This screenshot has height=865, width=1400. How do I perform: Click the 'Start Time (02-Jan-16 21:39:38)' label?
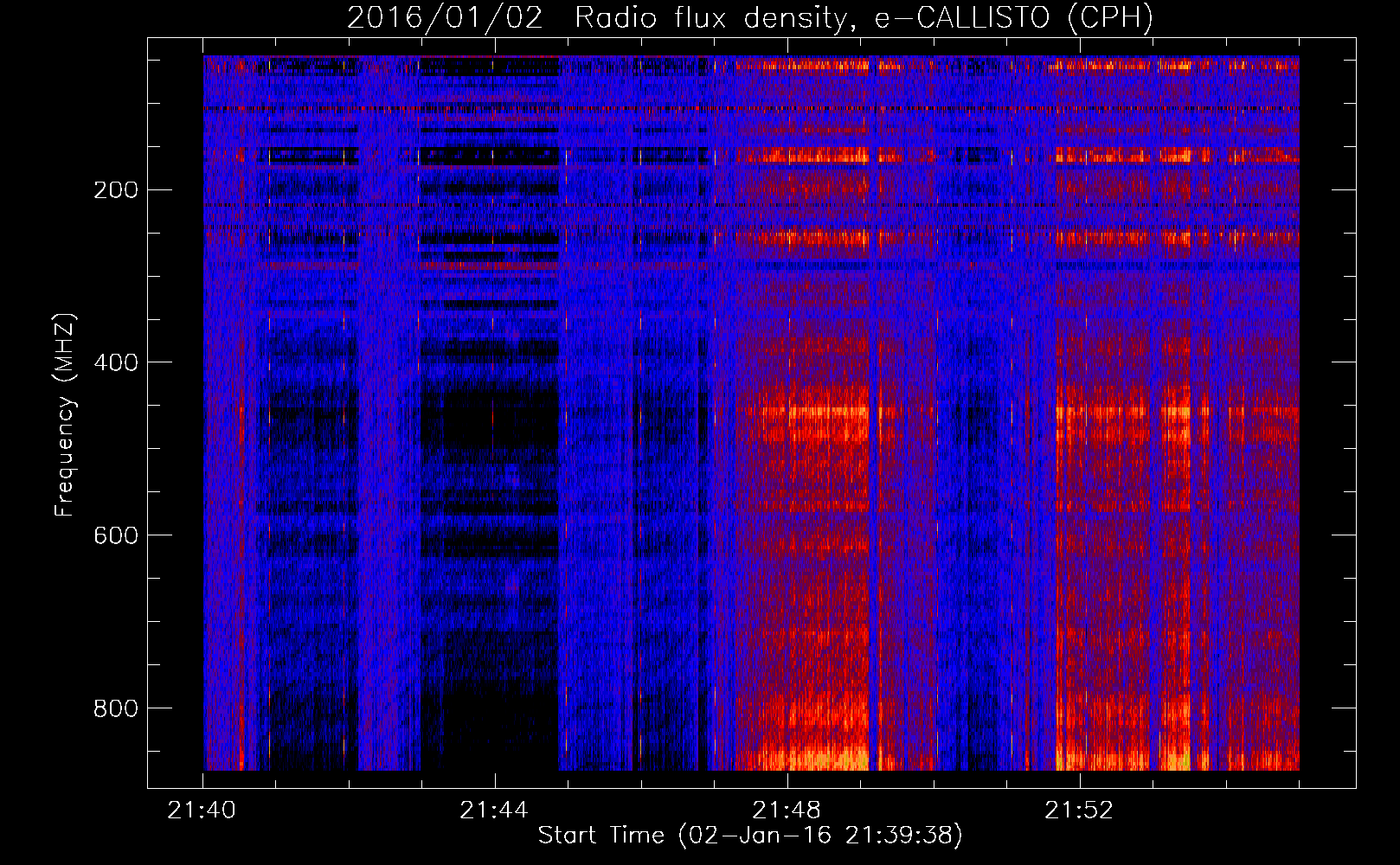(x=750, y=836)
